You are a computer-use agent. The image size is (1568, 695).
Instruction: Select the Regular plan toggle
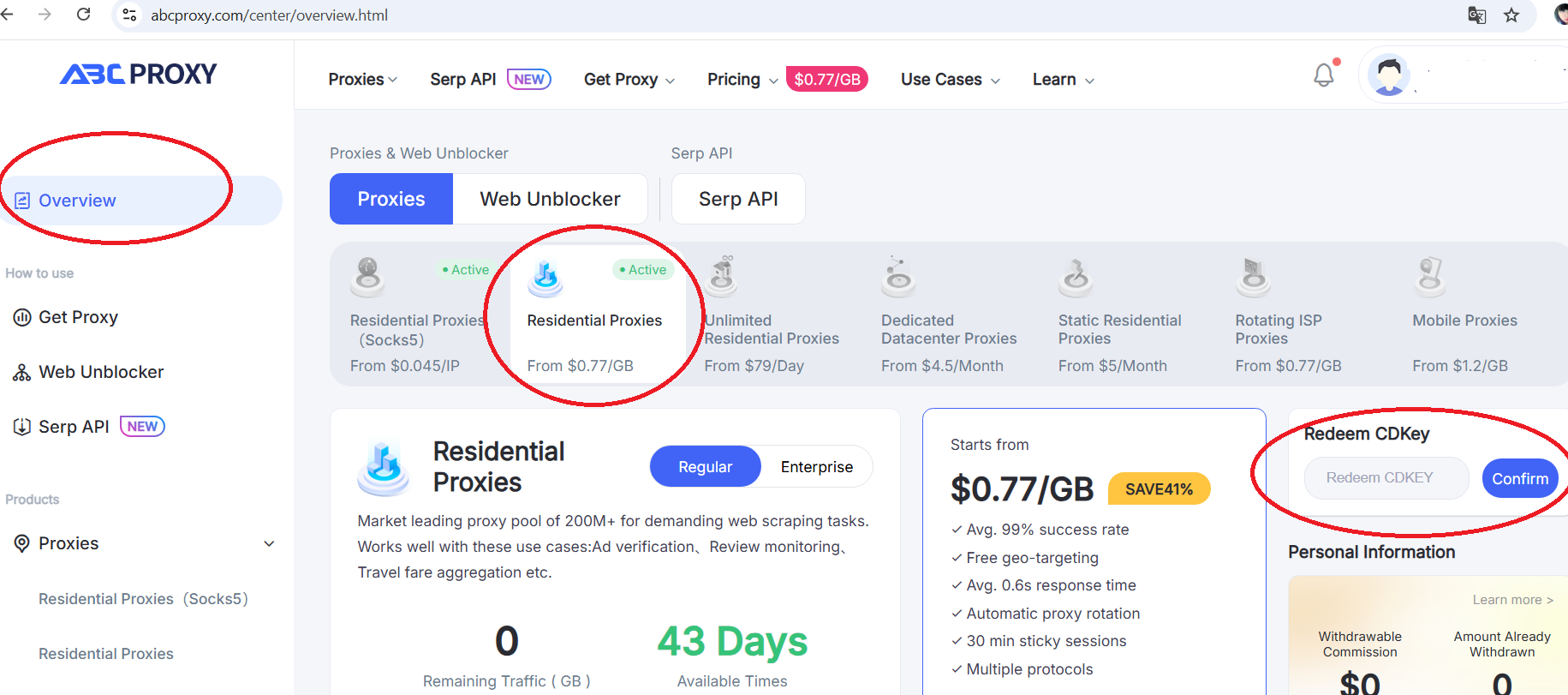[705, 467]
